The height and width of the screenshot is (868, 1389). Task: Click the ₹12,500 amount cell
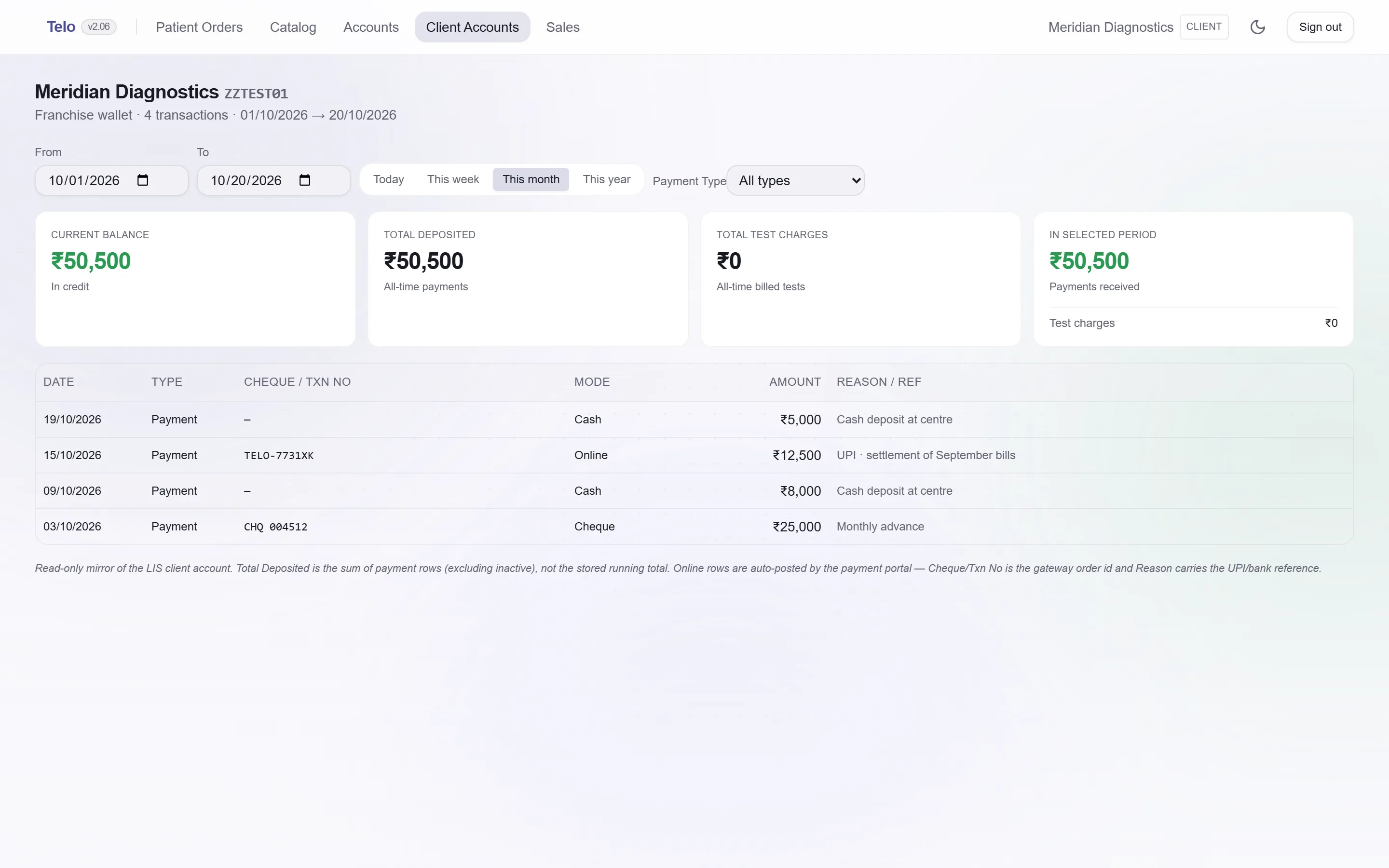[x=797, y=455]
